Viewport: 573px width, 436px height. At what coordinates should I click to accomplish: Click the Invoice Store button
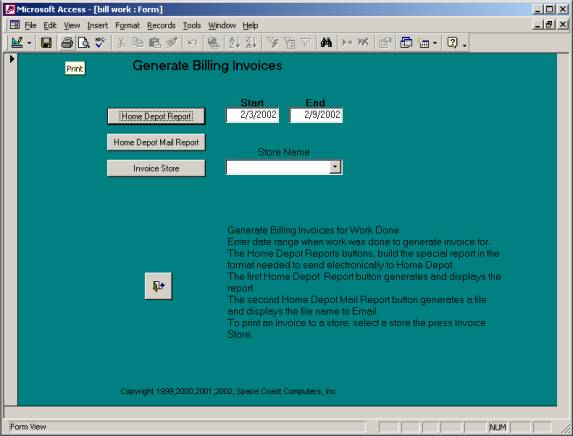[156, 168]
